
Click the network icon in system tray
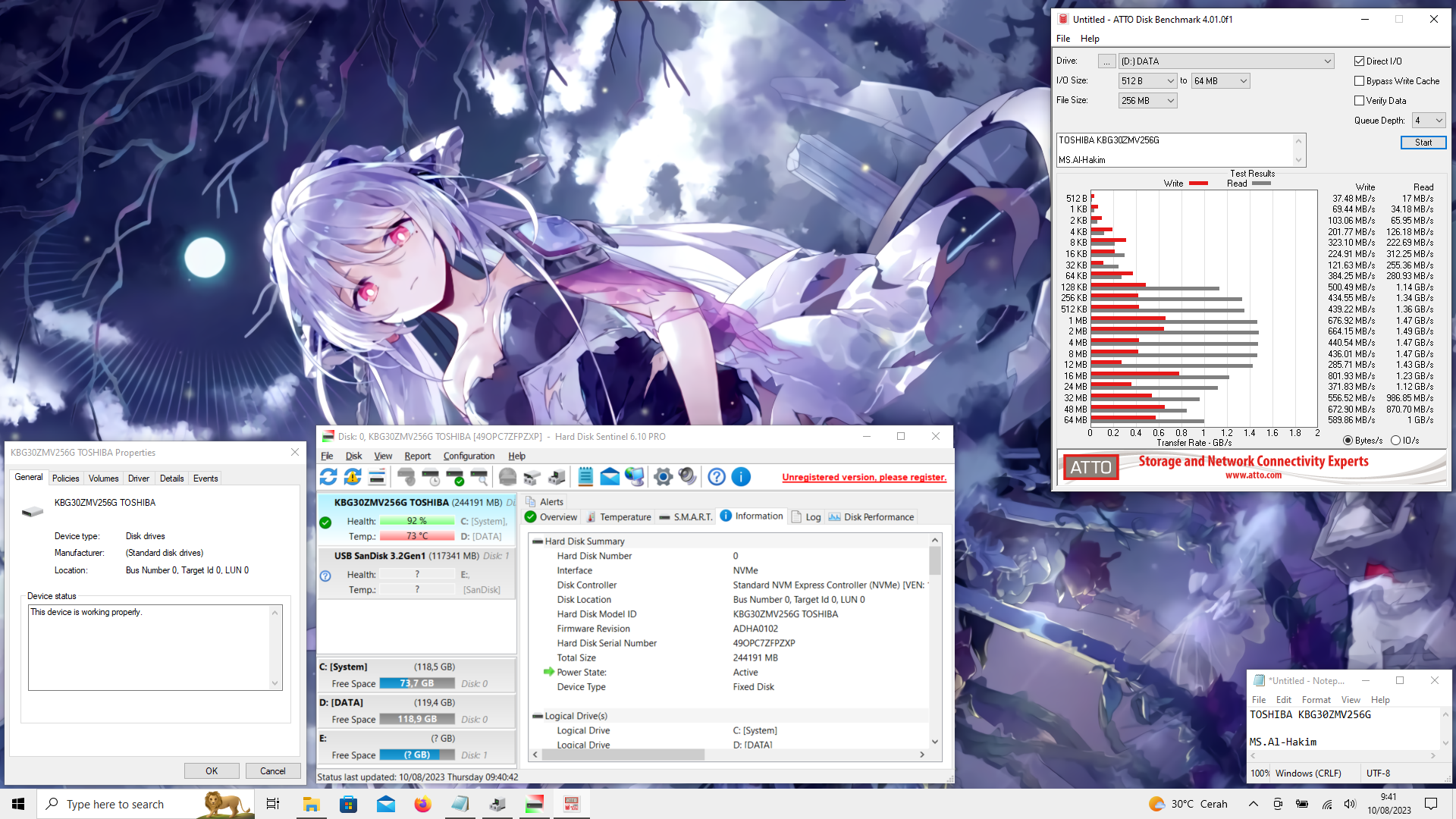pyautogui.click(x=1327, y=804)
